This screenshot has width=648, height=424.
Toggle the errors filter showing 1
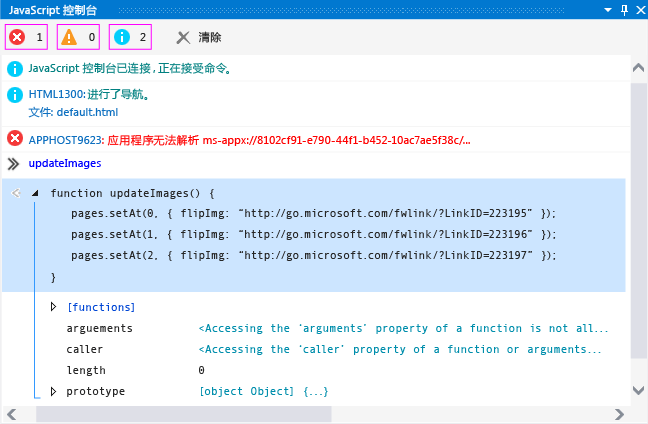[26, 37]
